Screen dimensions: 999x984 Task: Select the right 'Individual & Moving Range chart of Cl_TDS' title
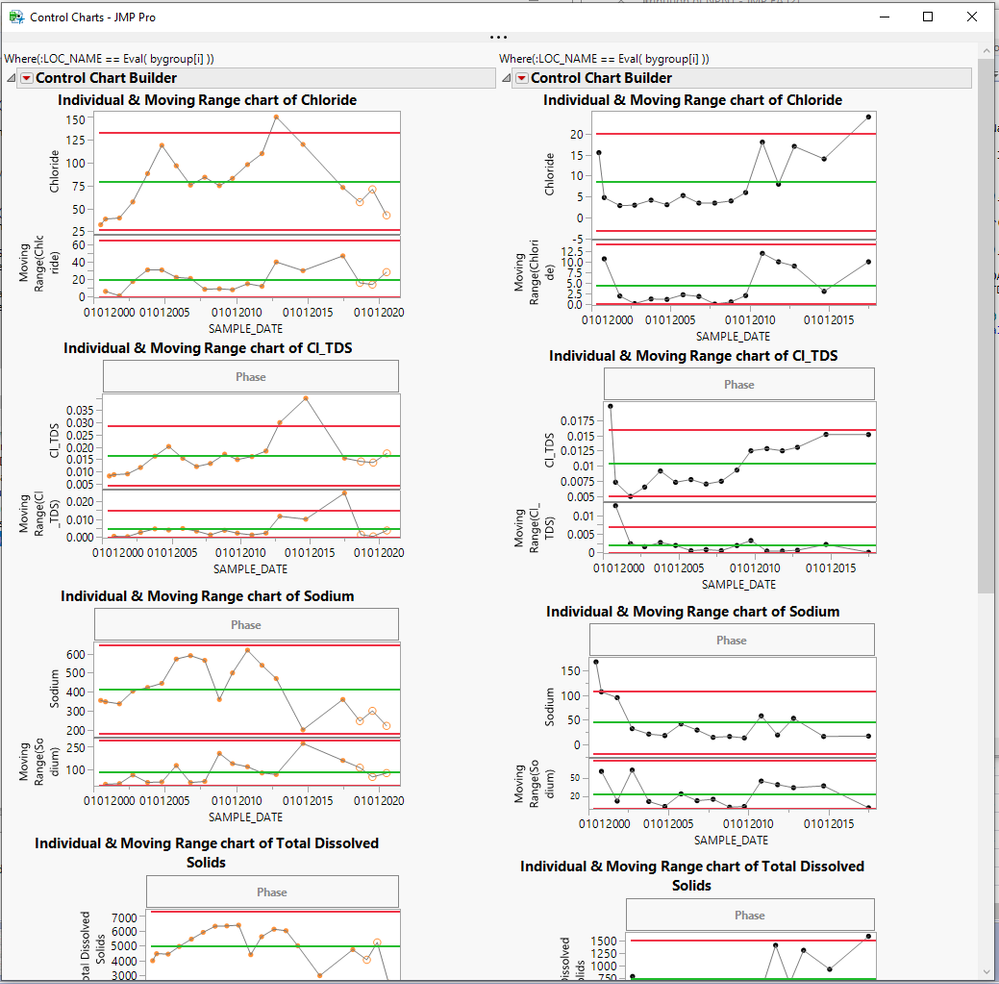click(693, 356)
